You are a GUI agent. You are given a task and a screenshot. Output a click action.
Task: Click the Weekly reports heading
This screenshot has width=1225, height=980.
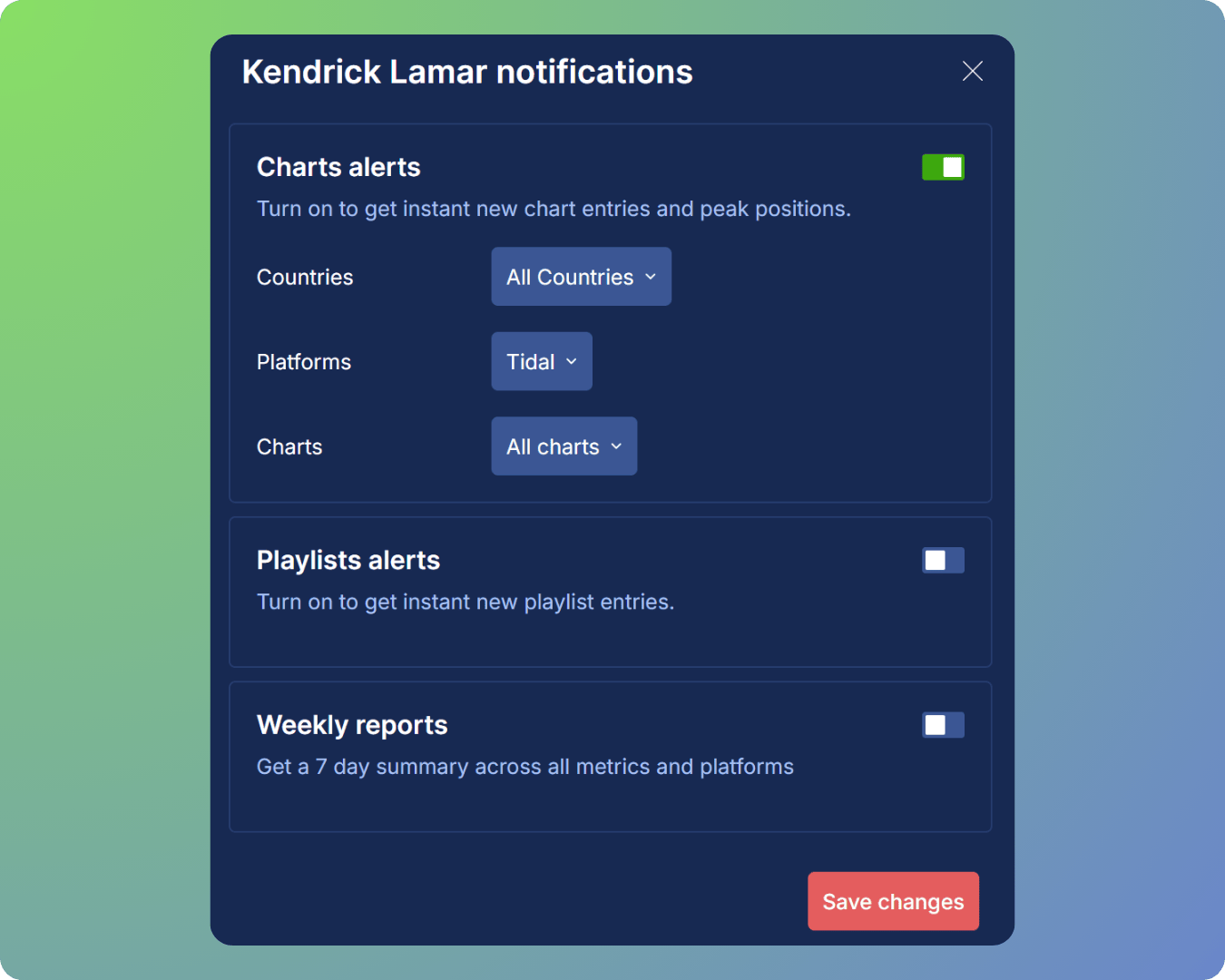click(x=352, y=724)
